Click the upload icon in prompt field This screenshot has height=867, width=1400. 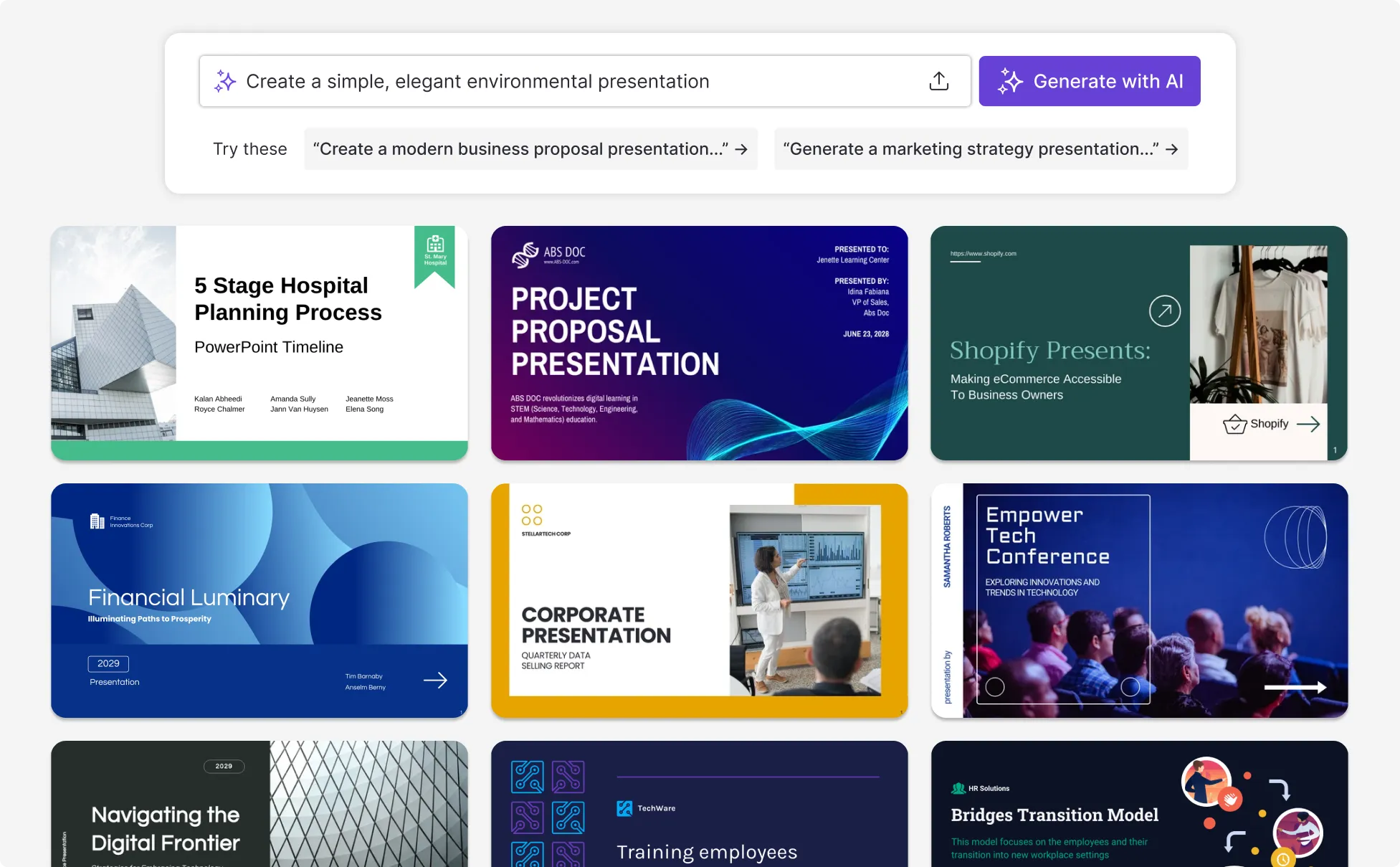[x=938, y=81]
